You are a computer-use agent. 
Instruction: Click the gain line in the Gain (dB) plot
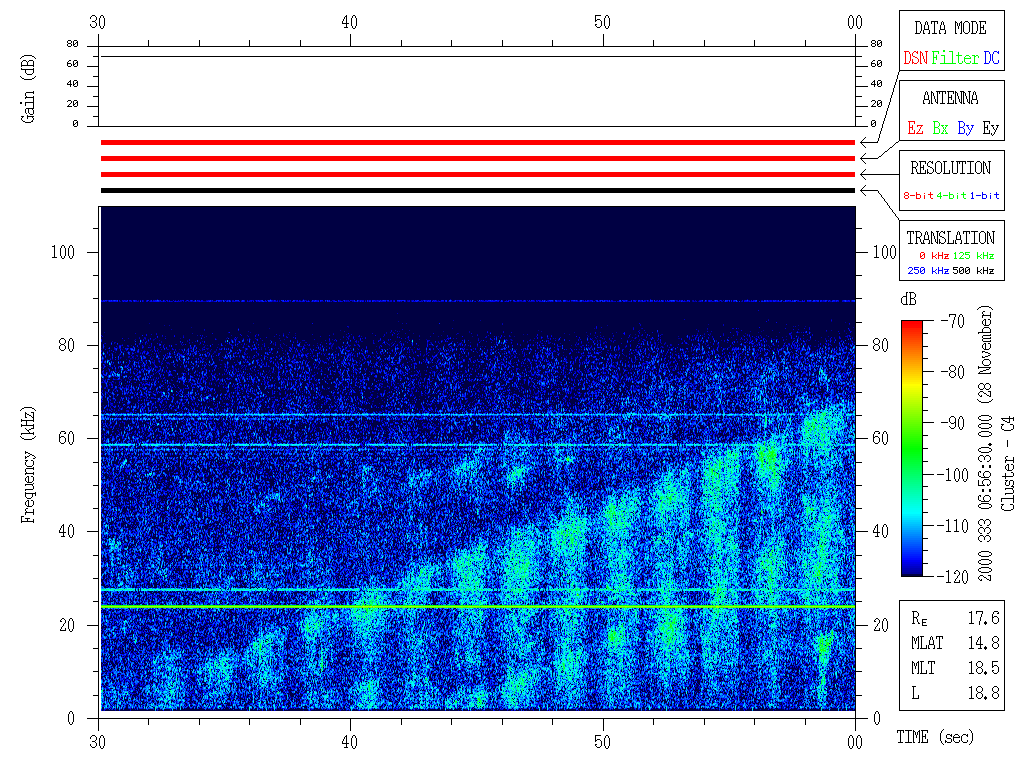(477, 56)
